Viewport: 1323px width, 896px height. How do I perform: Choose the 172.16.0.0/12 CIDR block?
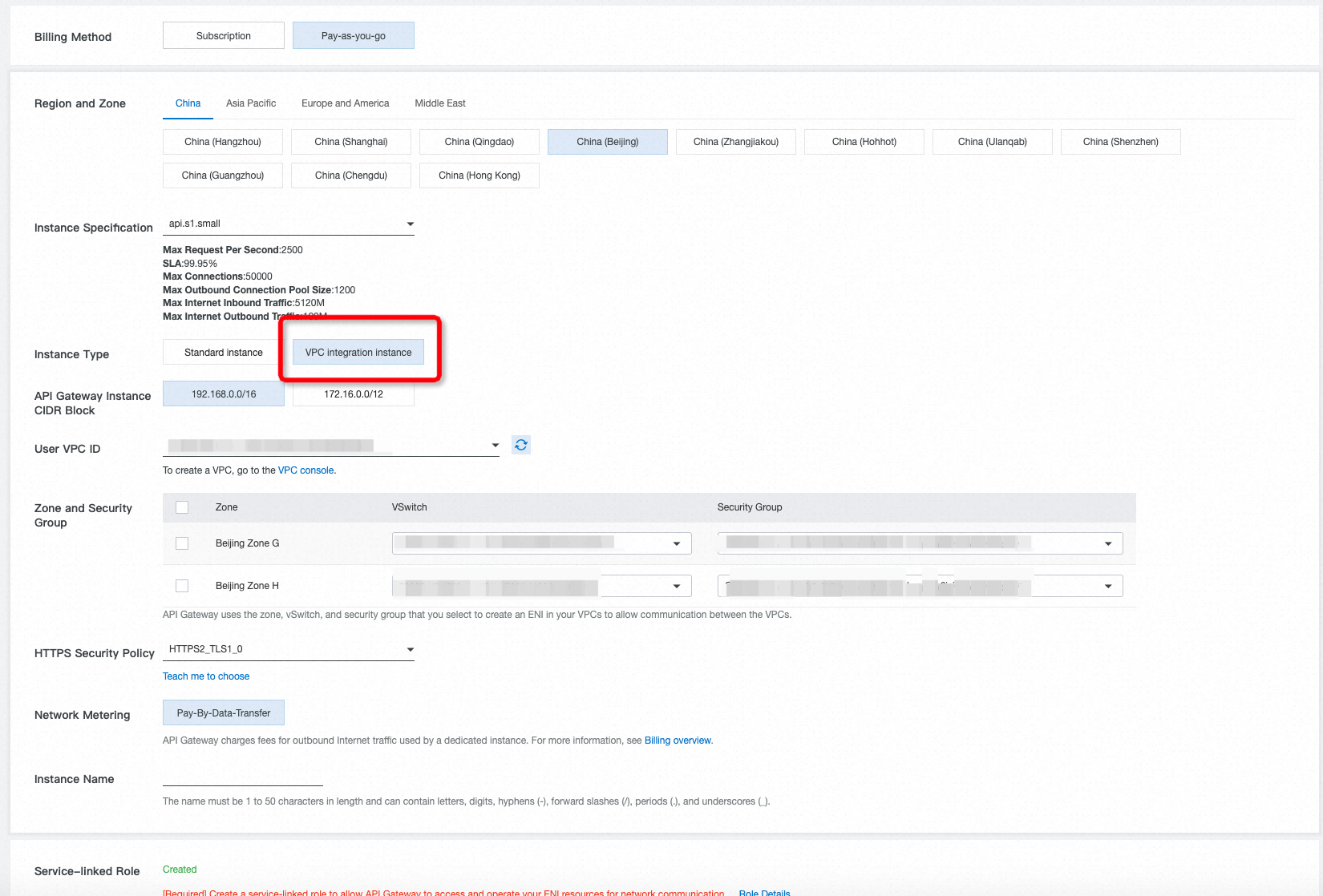tap(353, 394)
